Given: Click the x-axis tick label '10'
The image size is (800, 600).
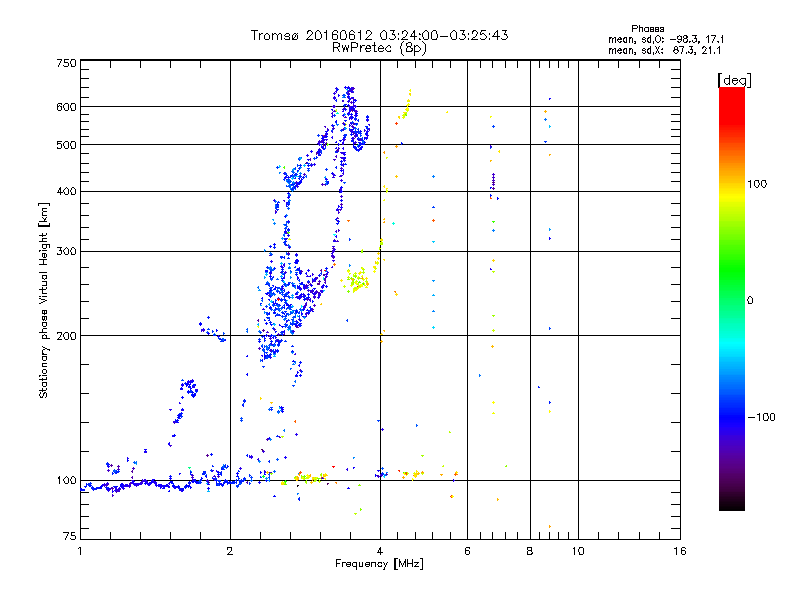Looking at the screenshot, I should (578, 551).
